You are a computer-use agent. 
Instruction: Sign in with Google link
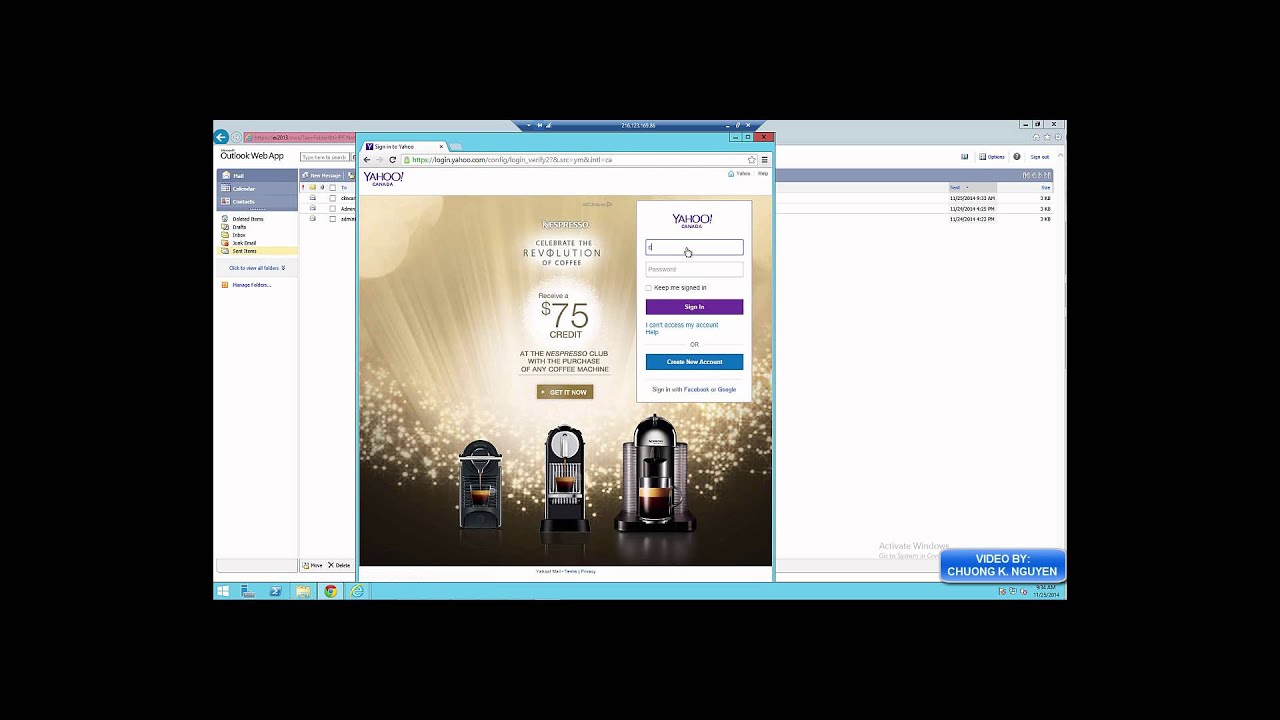point(726,390)
